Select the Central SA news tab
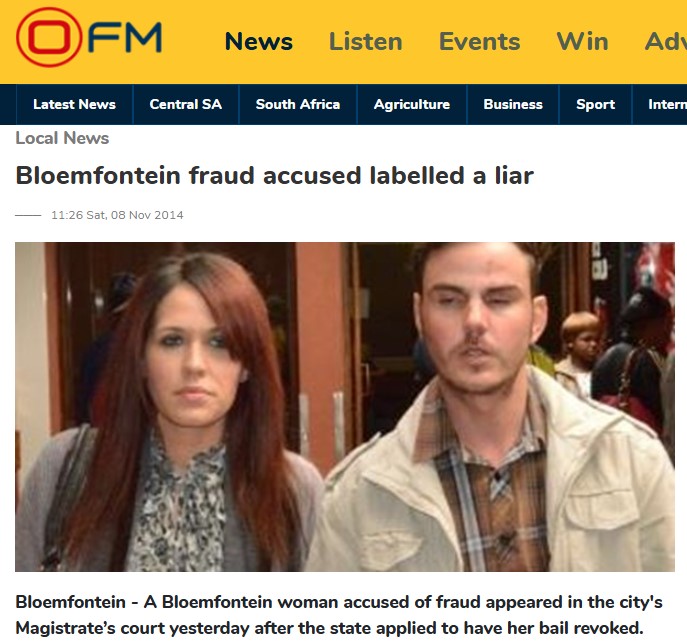 [x=186, y=104]
